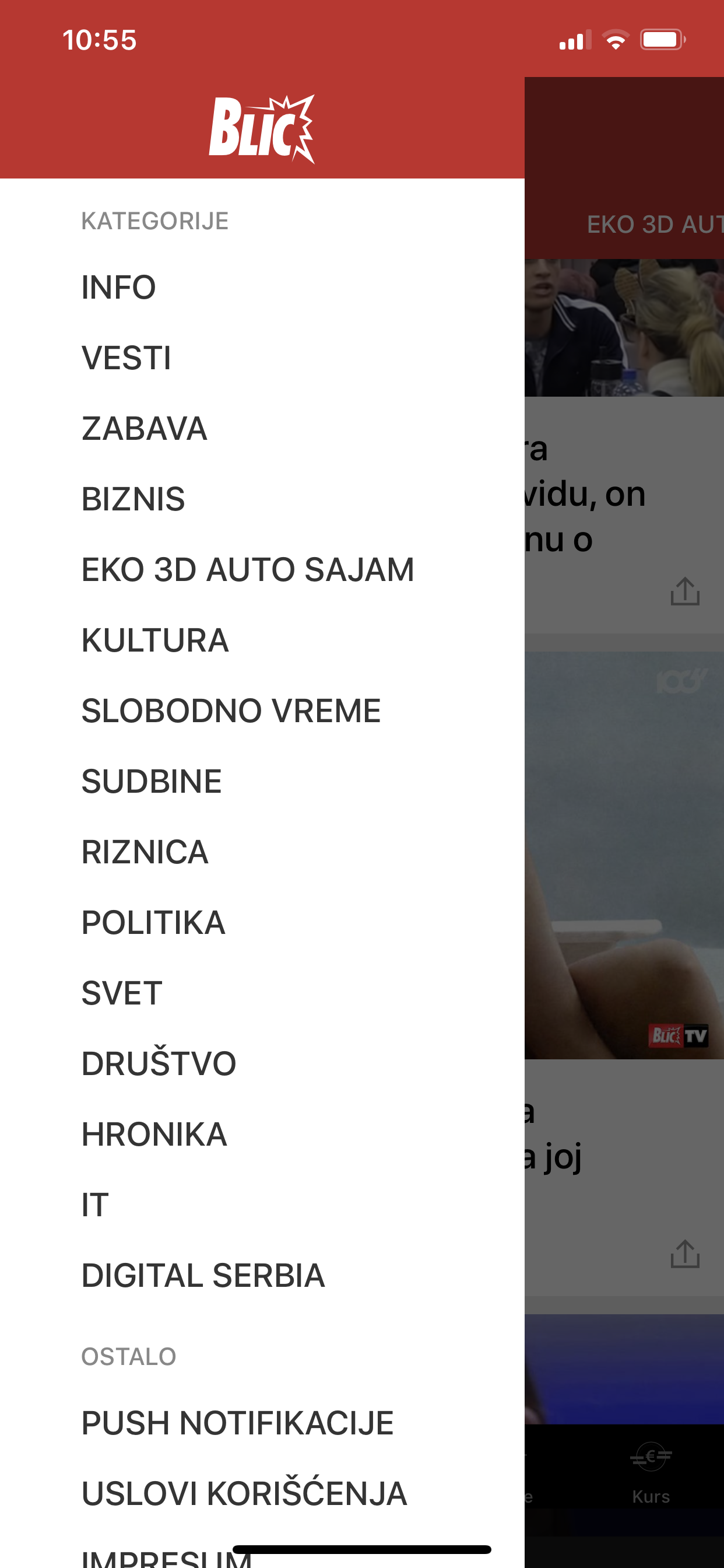Open EKO 3D AUTO SAJAM category
724x1568 pixels.
(x=248, y=570)
